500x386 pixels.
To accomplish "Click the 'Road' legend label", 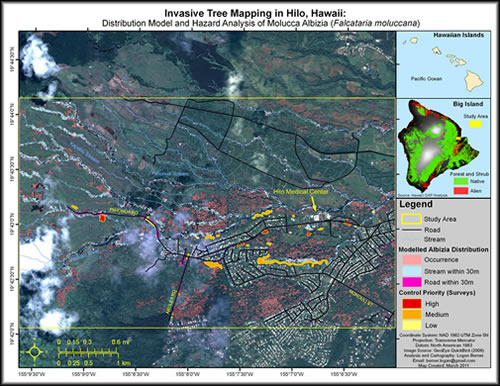I will pos(432,230).
